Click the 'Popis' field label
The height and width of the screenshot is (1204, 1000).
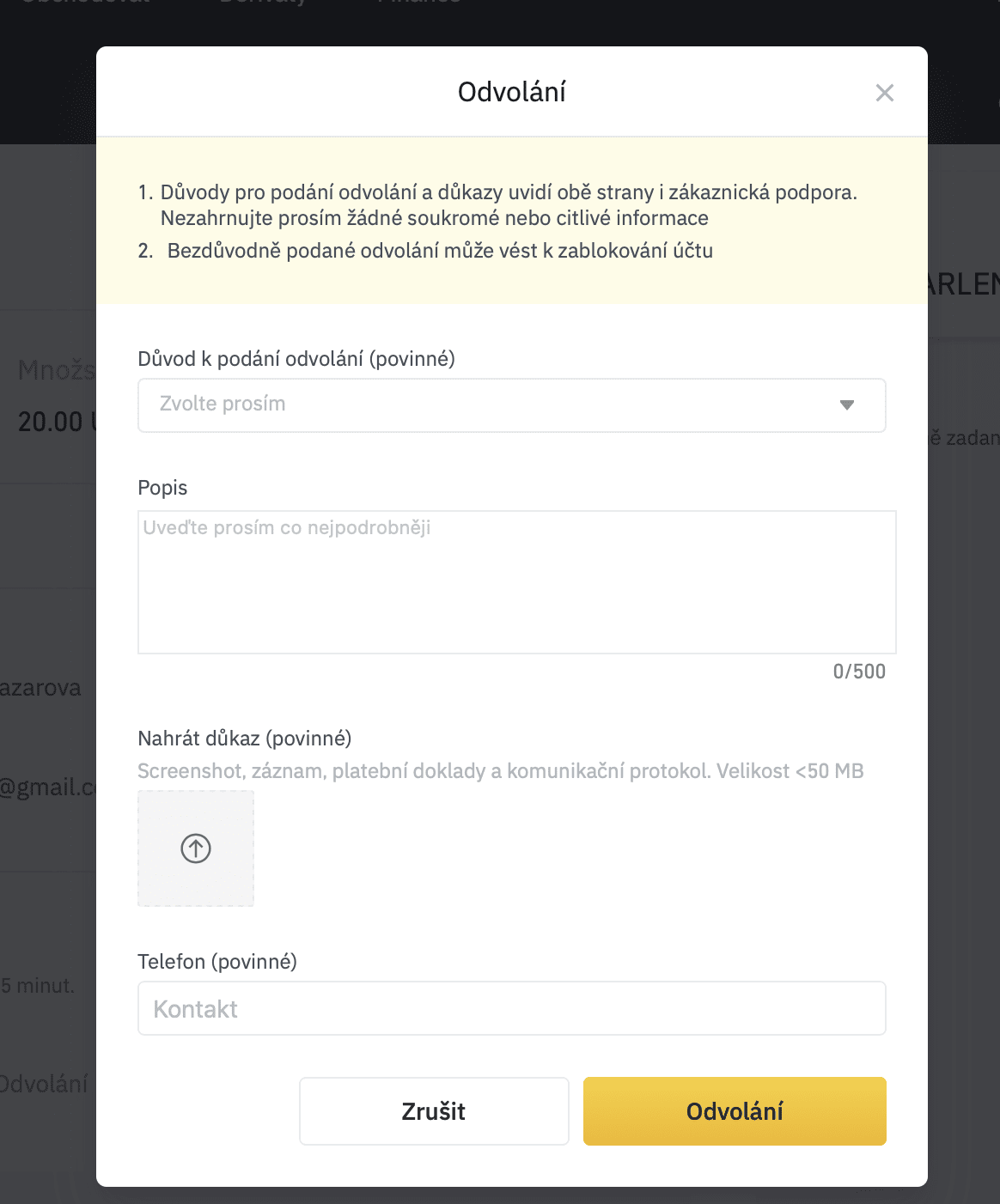pyautogui.click(x=162, y=488)
